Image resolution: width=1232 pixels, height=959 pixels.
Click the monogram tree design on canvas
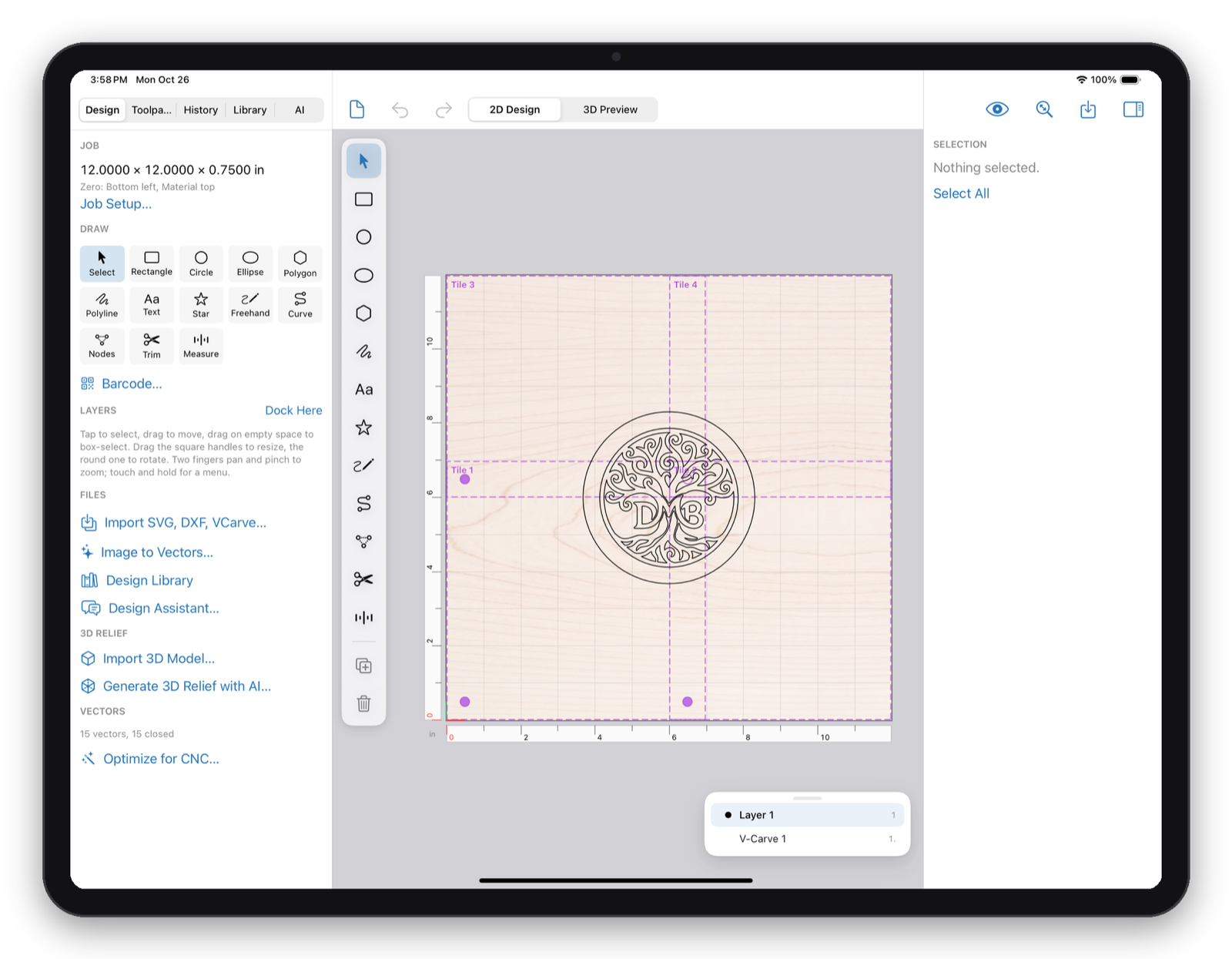point(669,498)
